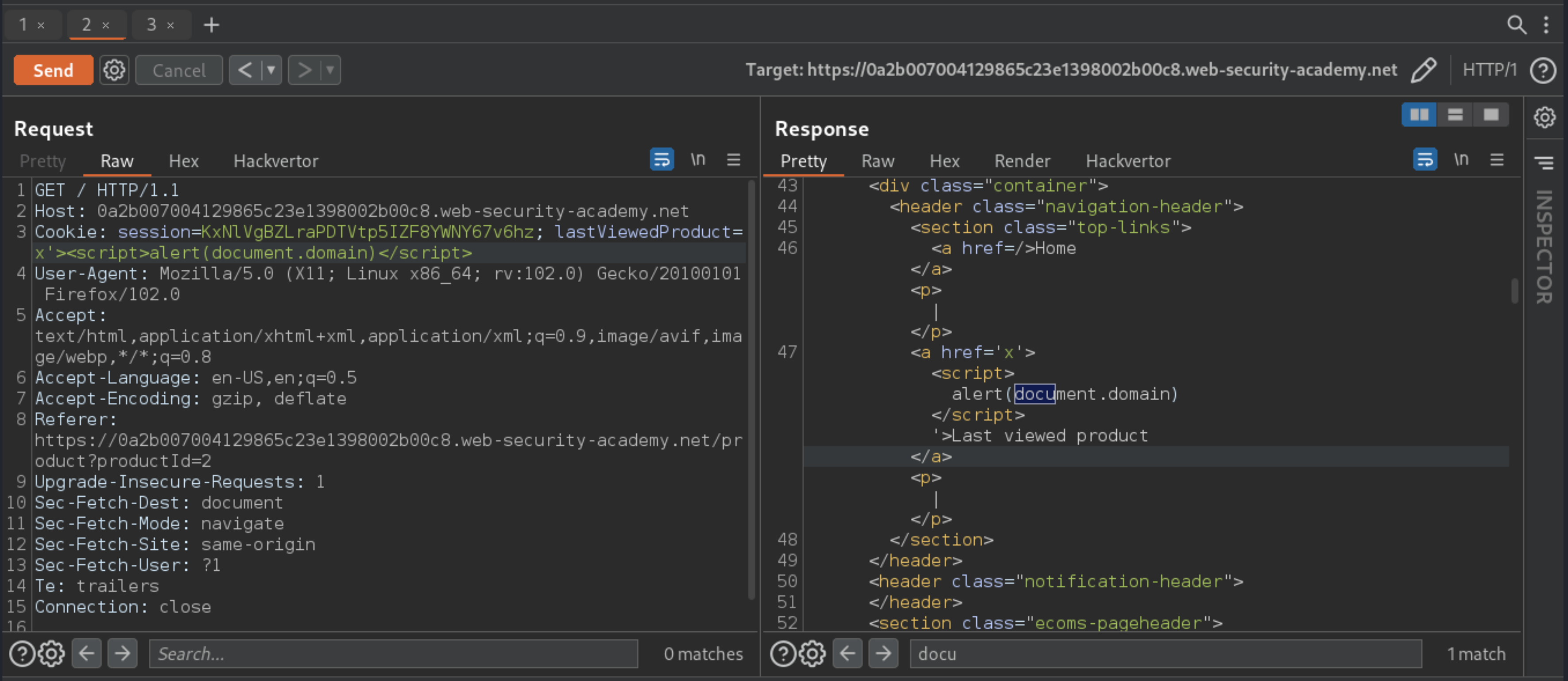Screen dimensions: 1568x681
Task: Click the Target URL text
Action: point(1071,70)
